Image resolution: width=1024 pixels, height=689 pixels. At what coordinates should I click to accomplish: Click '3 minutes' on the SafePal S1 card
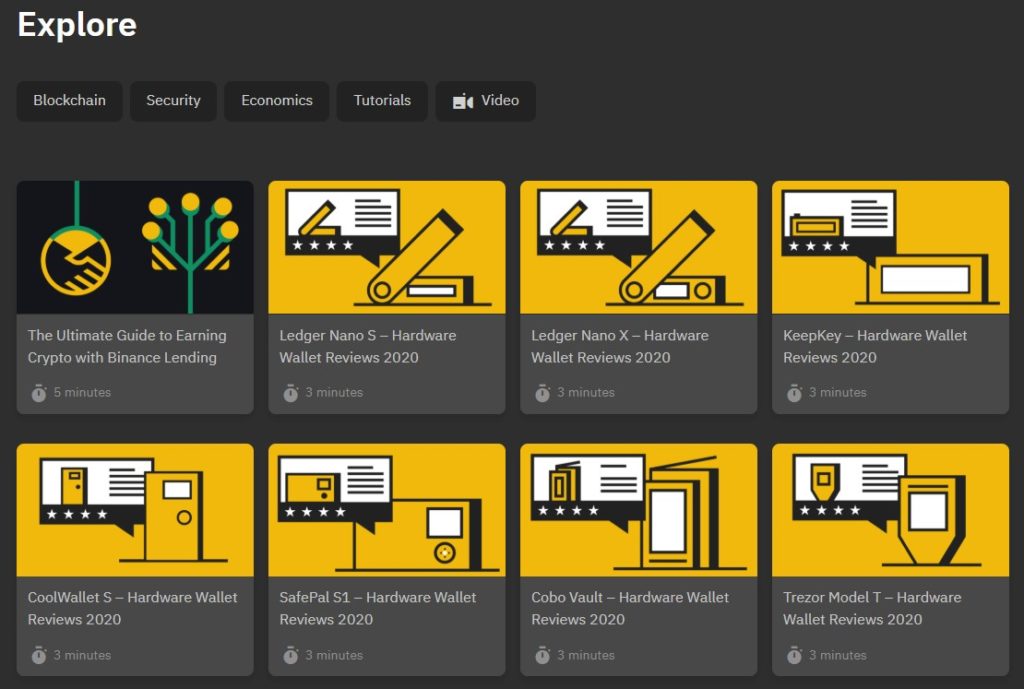coord(334,655)
